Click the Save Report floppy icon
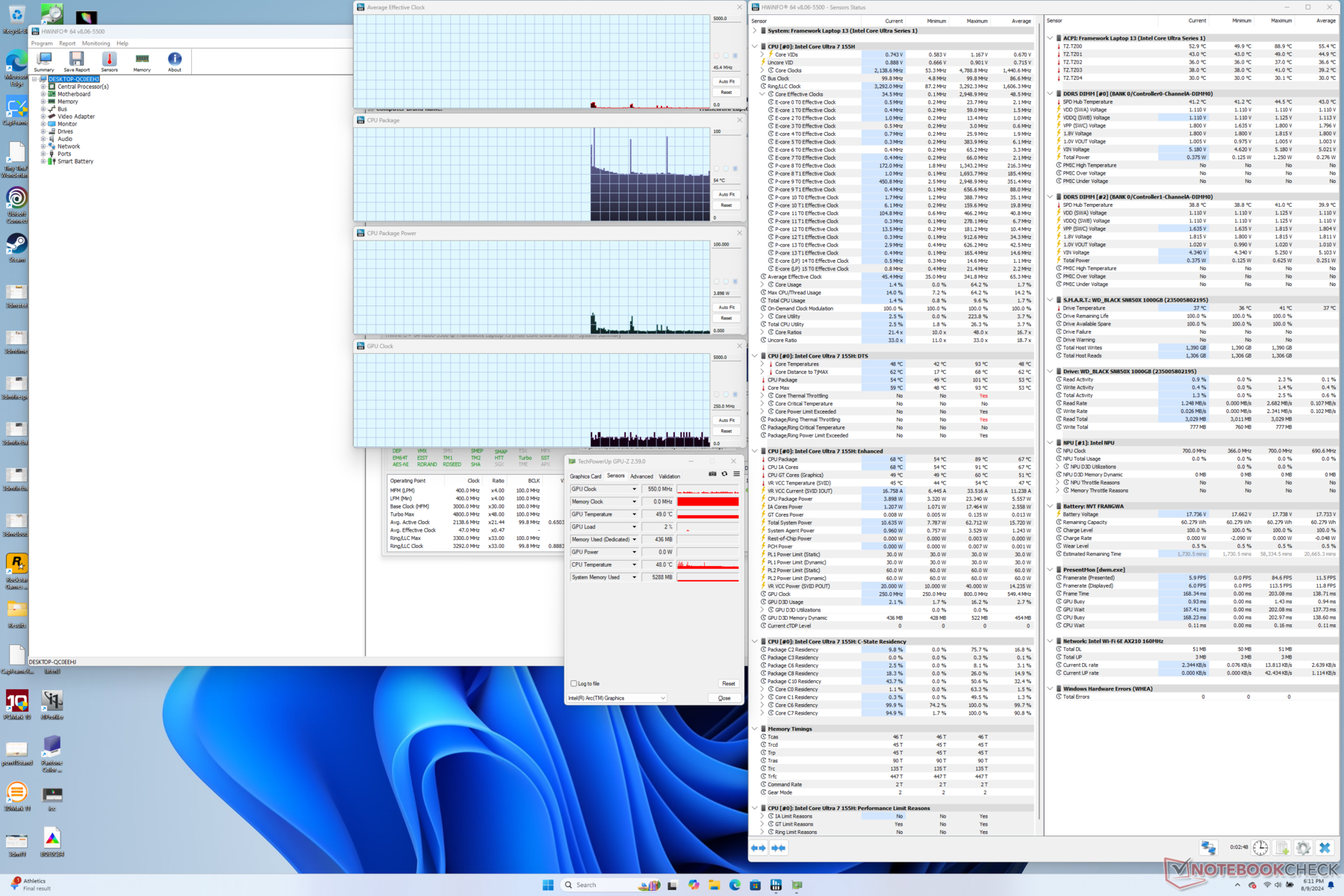1344x896 pixels. click(76, 60)
